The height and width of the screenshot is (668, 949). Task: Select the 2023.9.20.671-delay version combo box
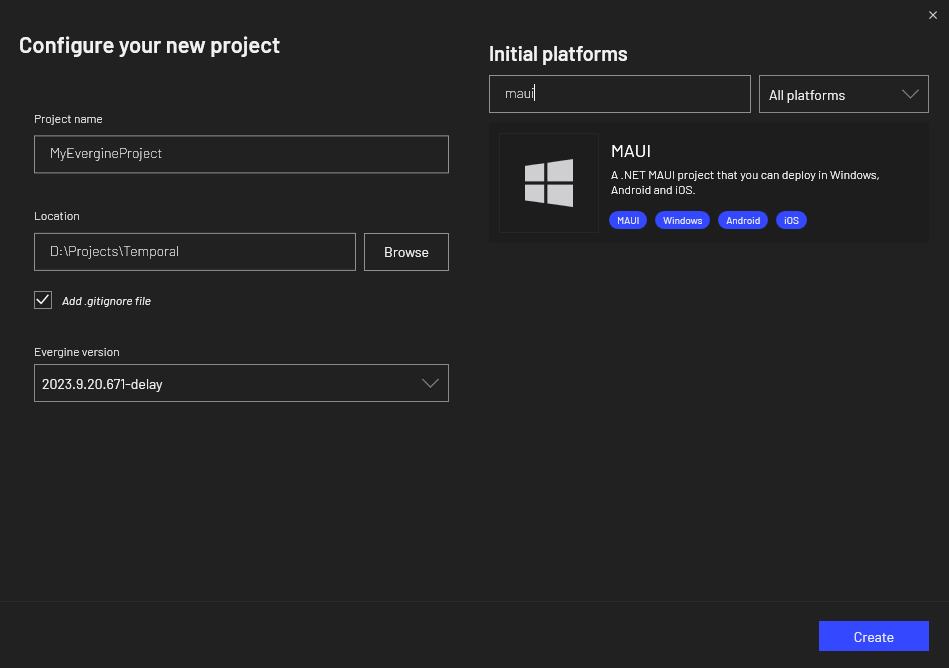point(241,383)
